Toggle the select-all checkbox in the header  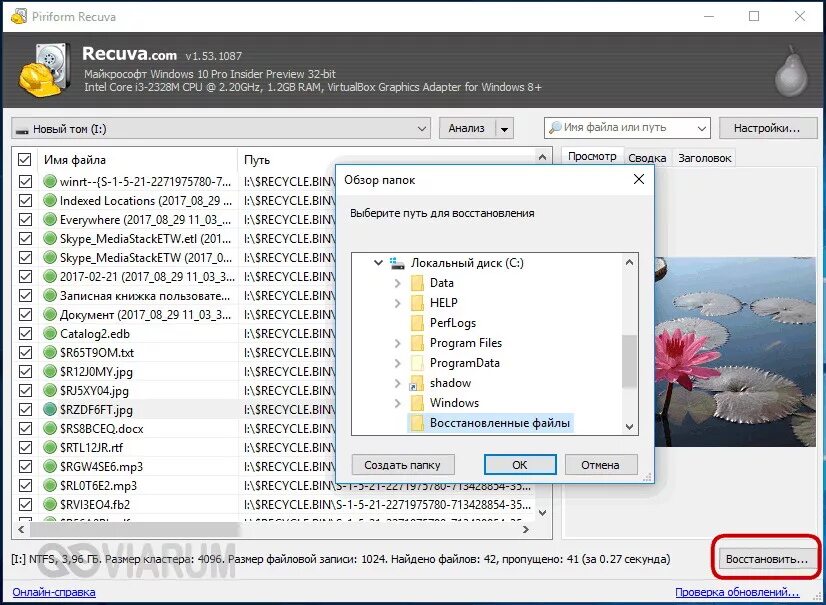point(25,160)
